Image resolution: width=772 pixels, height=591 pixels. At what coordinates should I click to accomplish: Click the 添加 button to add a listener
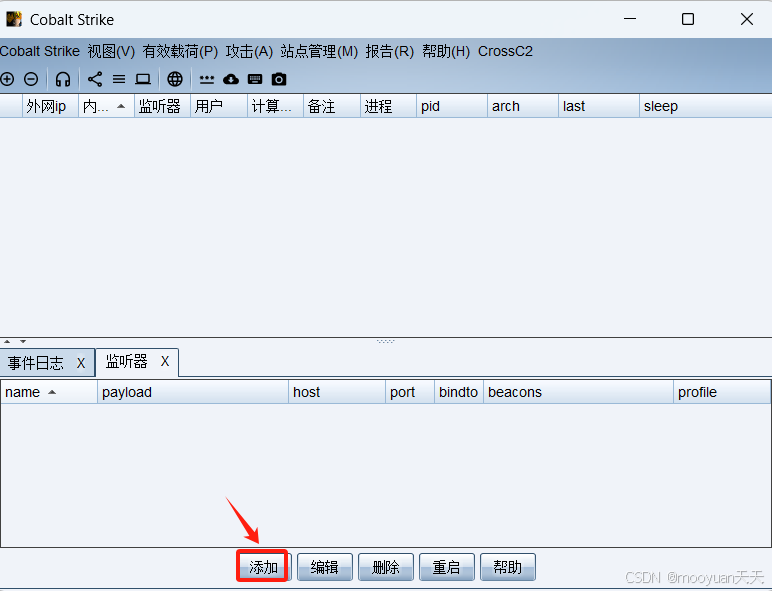(x=263, y=567)
